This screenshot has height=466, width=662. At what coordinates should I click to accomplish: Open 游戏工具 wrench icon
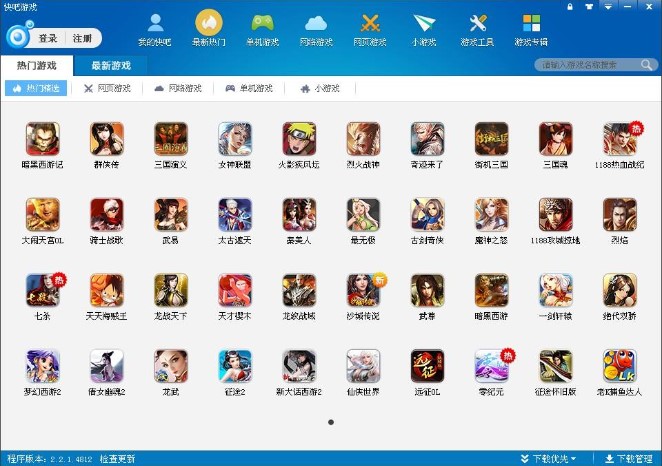click(478, 24)
